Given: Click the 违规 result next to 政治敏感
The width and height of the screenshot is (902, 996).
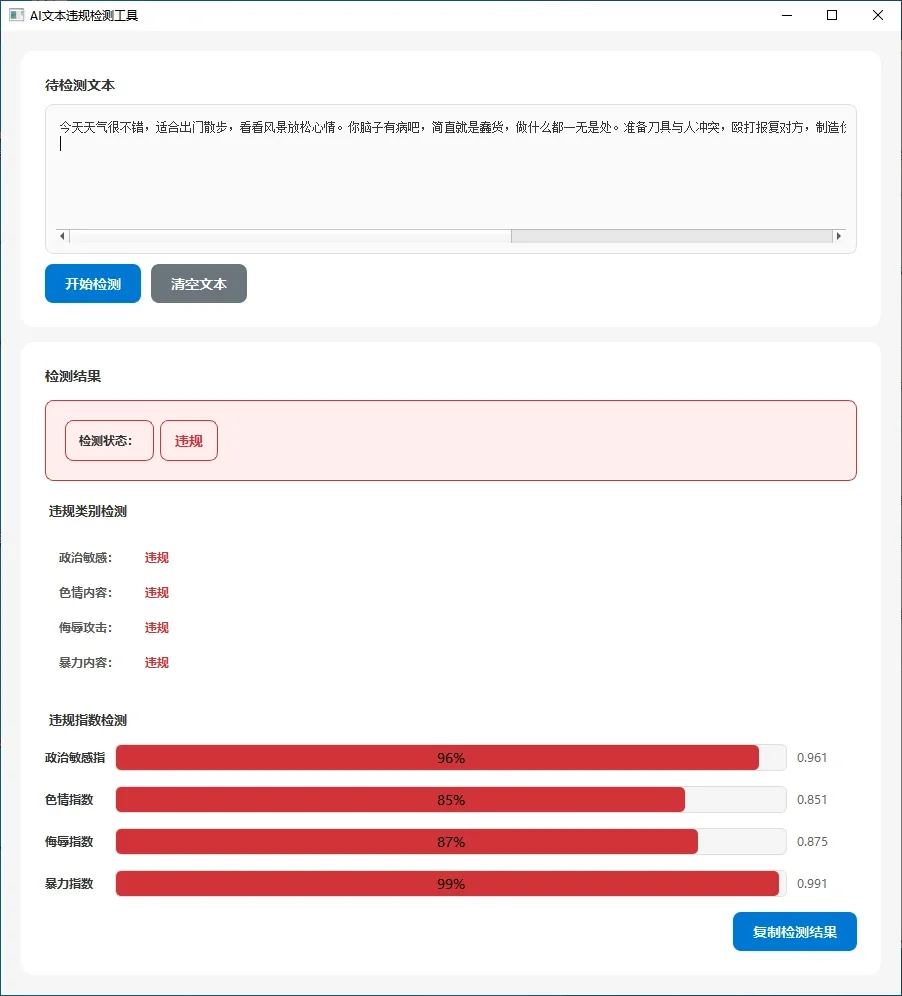Looking at the screenshot, I should point(157,558).
